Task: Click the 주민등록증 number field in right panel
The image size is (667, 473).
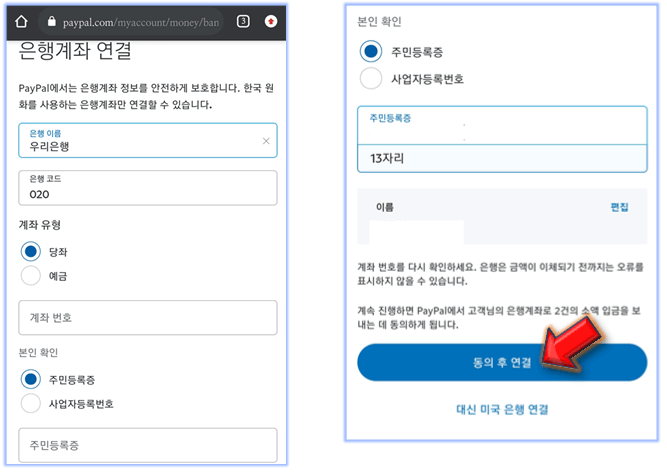Action: click(x=502, y=125)
